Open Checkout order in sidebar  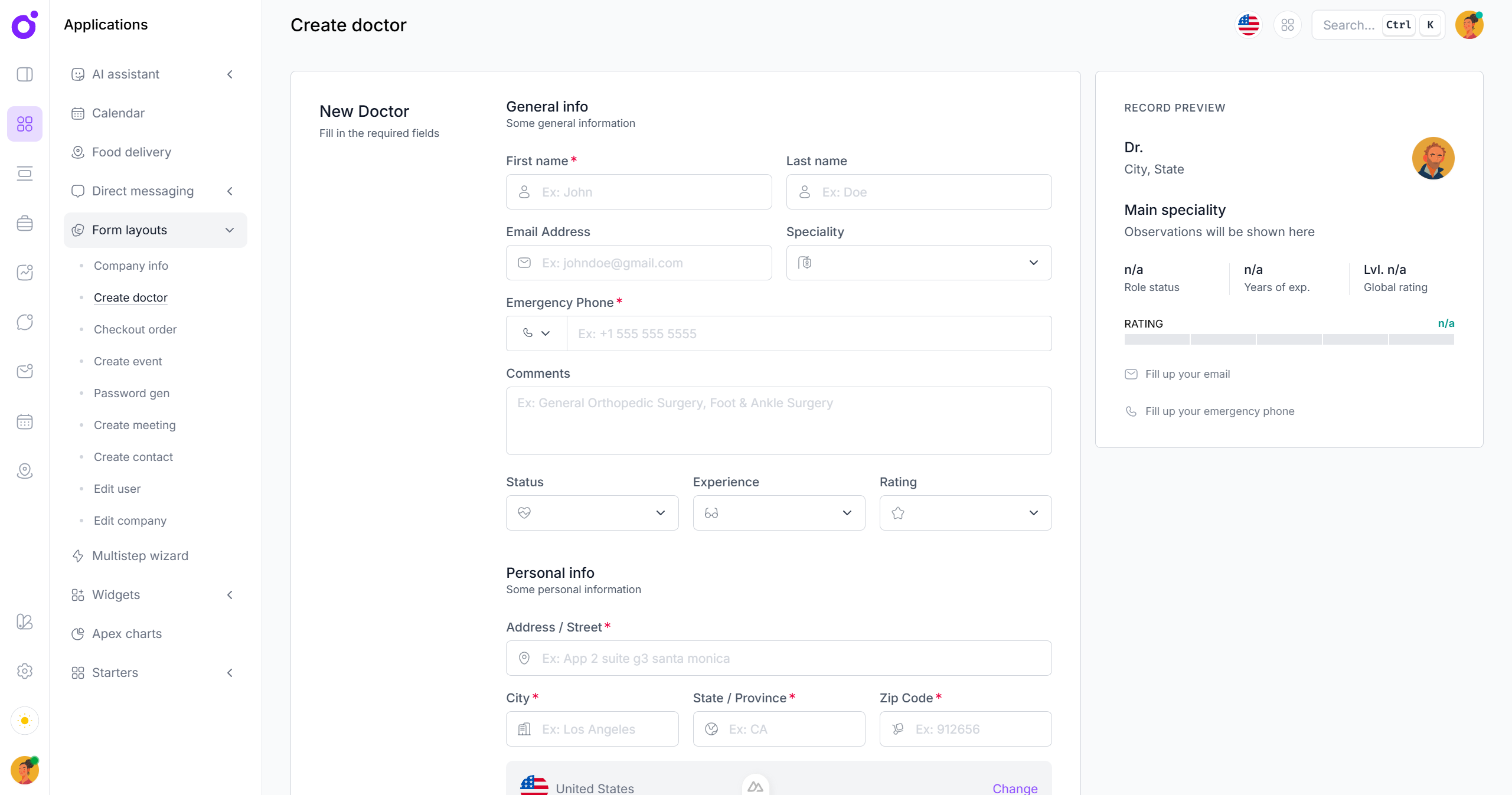135,329
